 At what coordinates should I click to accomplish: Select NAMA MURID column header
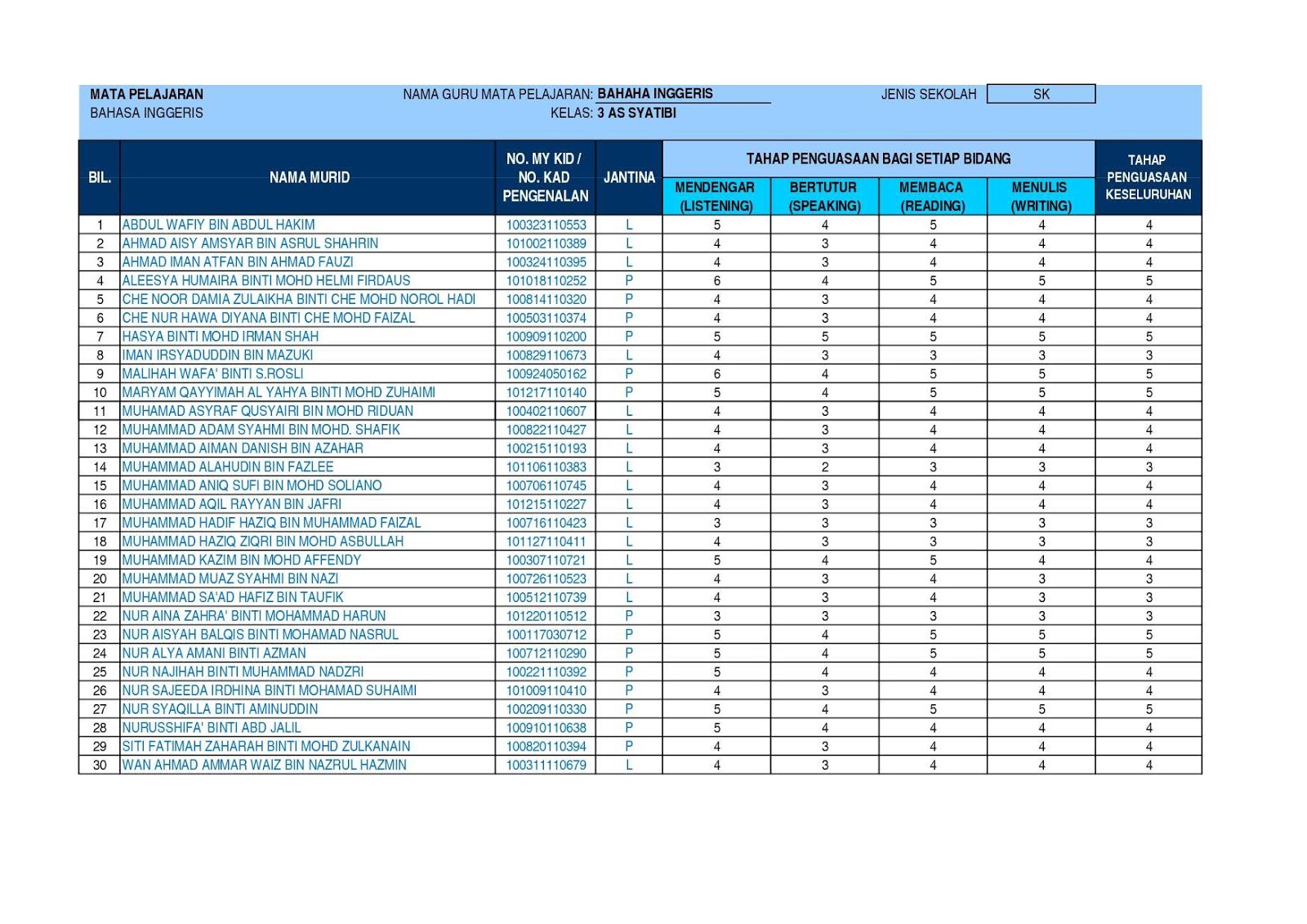(x=309, y=177)
